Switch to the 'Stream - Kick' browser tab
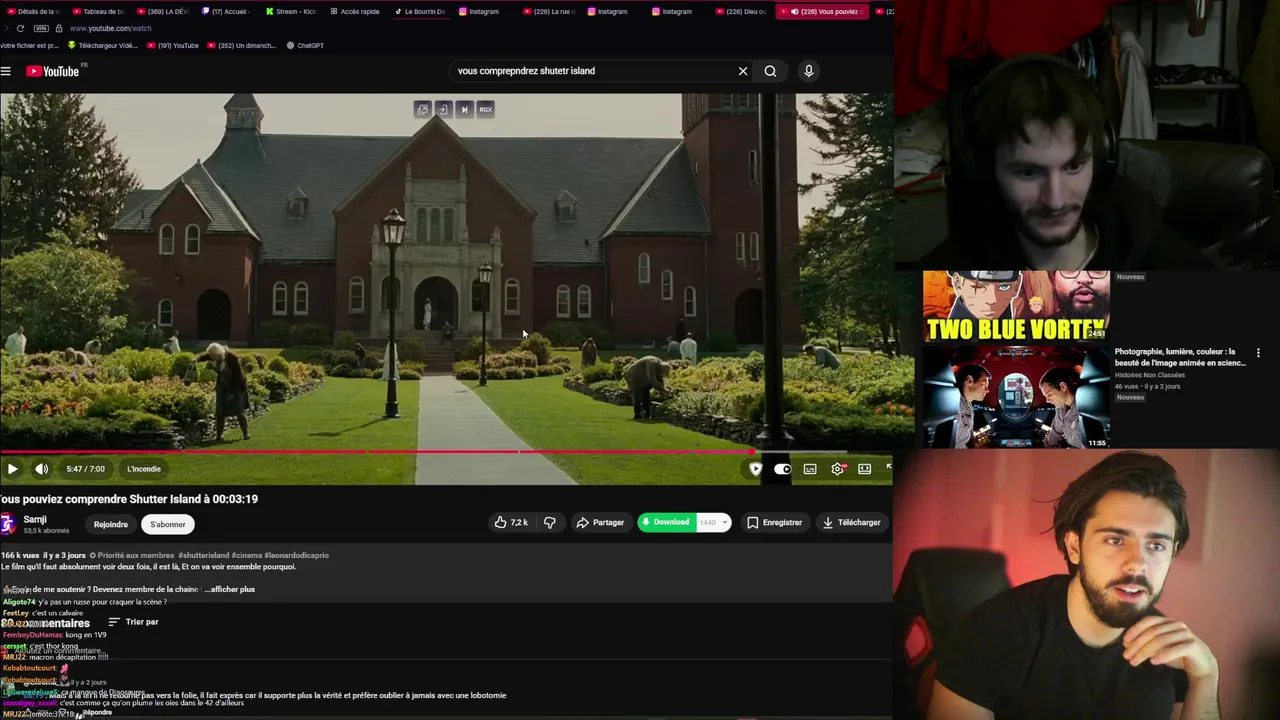 pos(290,11)
